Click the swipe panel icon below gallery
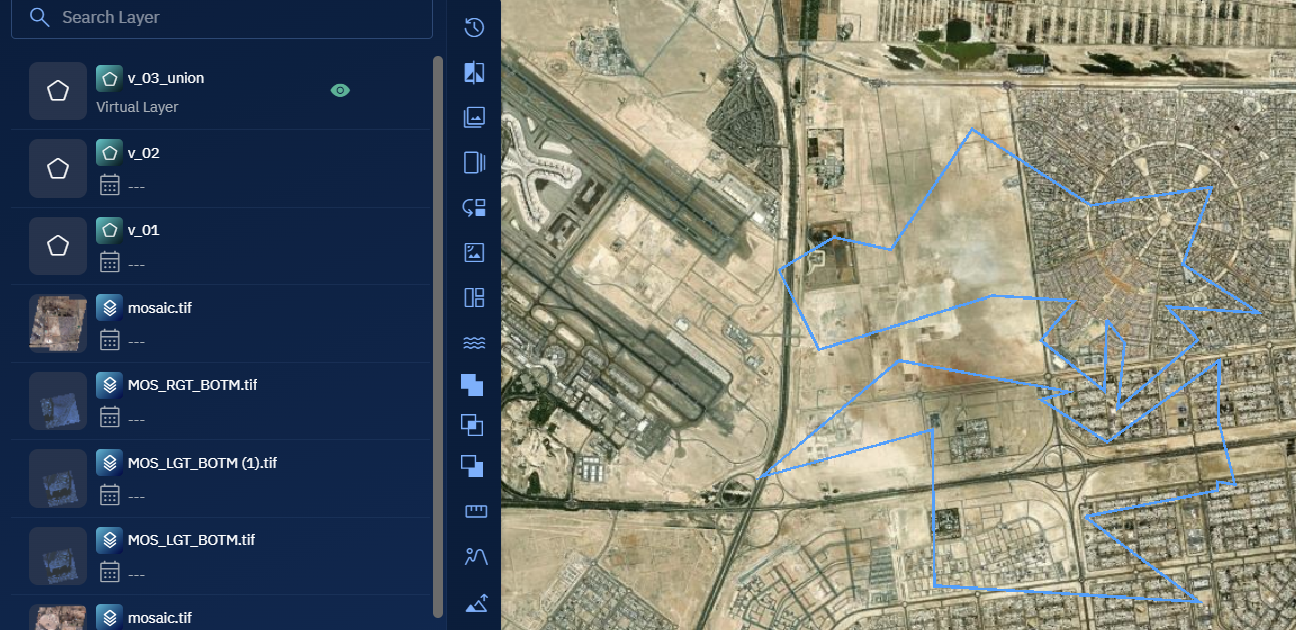Screen dimensions: 1296x630 pos(475,162)
